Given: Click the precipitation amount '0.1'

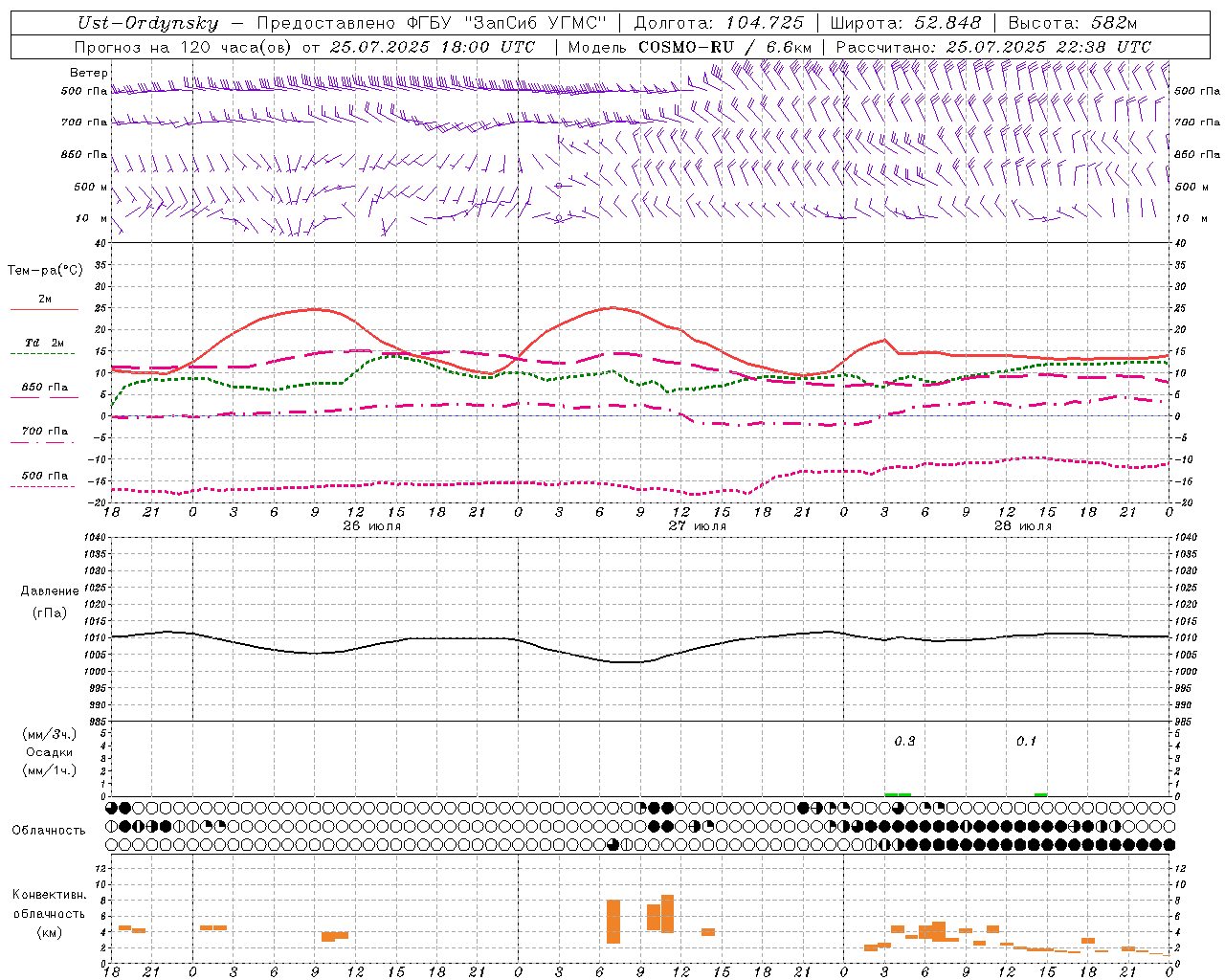Looking at the screenshot, I should [1026, 742].
